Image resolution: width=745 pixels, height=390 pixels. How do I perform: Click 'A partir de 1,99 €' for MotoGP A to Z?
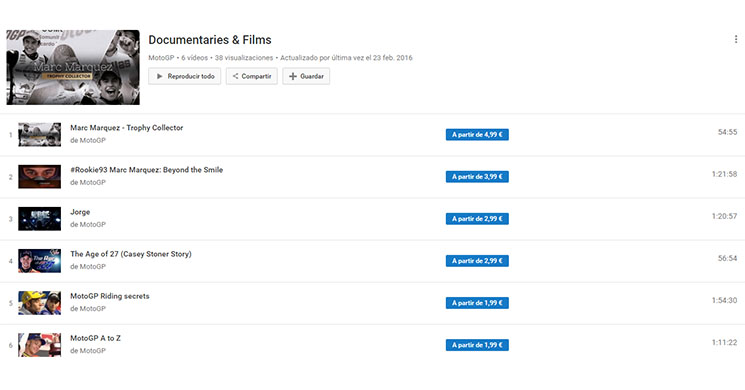(477, 345)
